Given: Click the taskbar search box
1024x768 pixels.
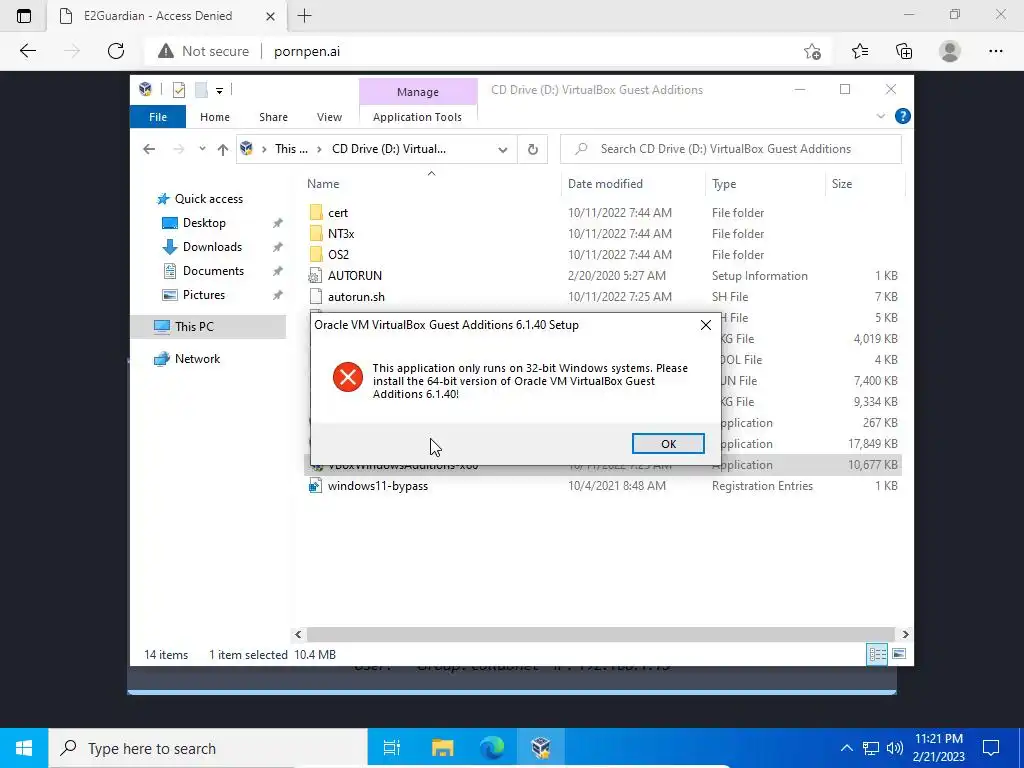Looking at the screenshot, I should pos(208,748).
